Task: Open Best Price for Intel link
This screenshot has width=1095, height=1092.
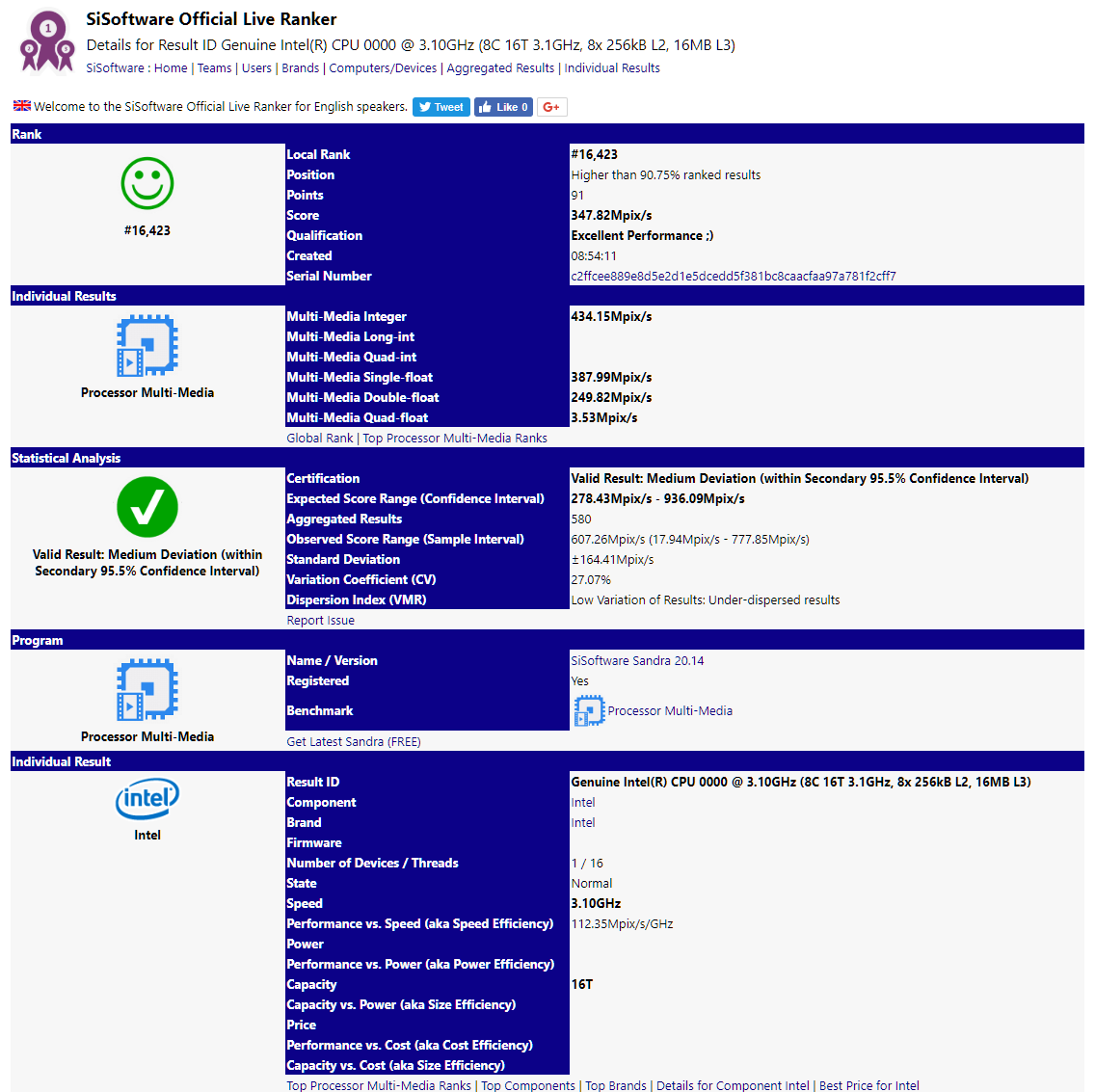Action: click(868, 1085)
